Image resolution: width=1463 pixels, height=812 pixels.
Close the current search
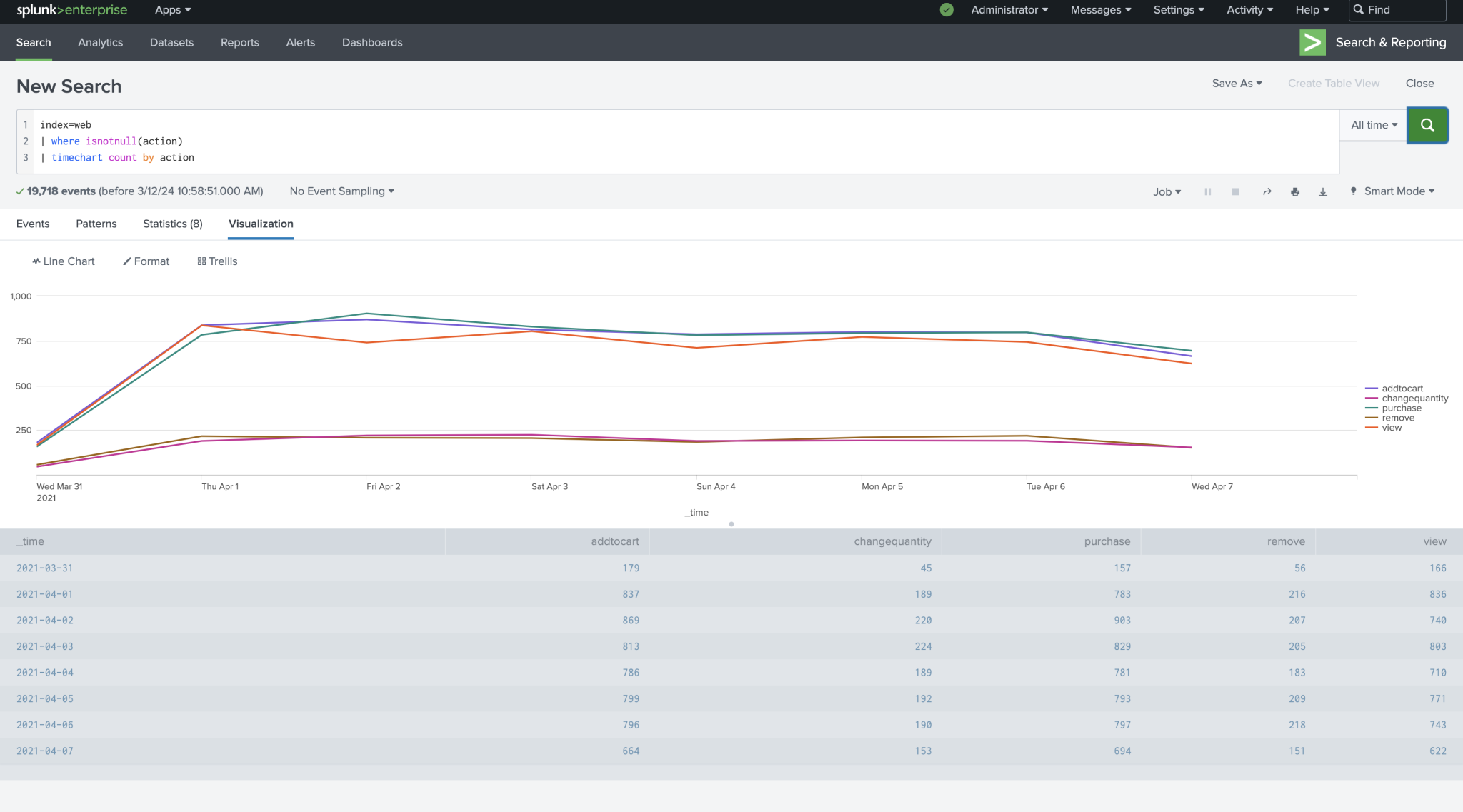click(x=1419, y=83)
